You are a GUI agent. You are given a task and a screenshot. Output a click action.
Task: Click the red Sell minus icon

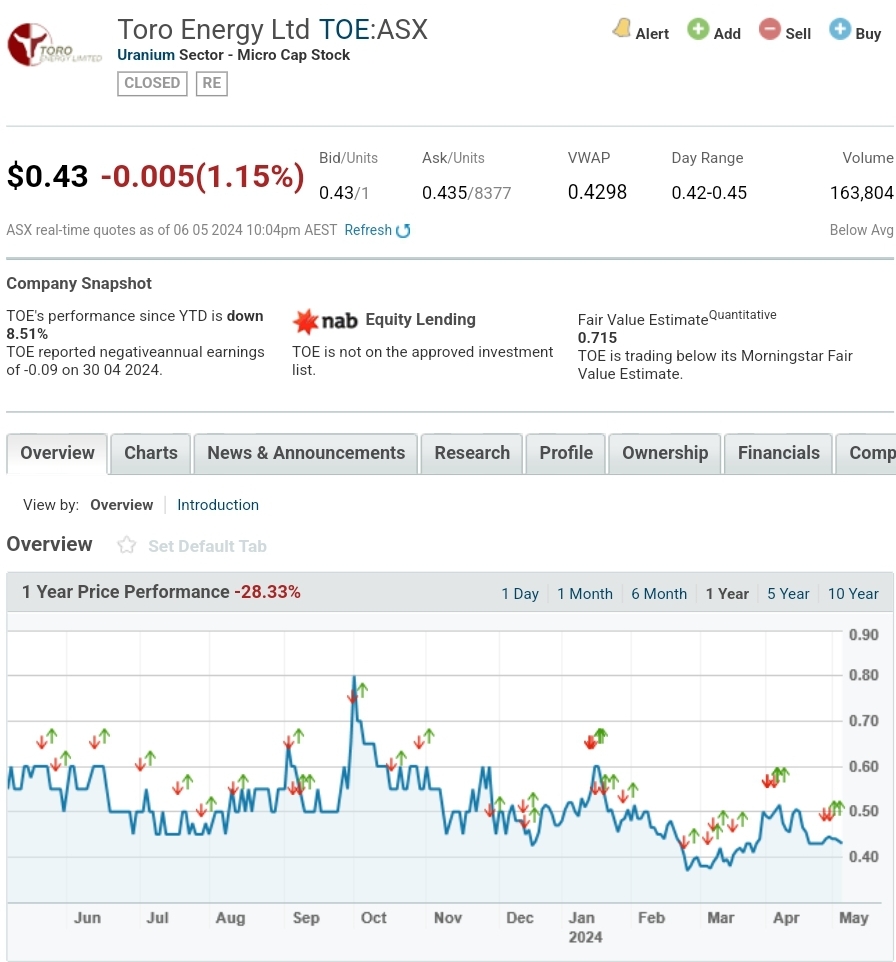[770, 29]
